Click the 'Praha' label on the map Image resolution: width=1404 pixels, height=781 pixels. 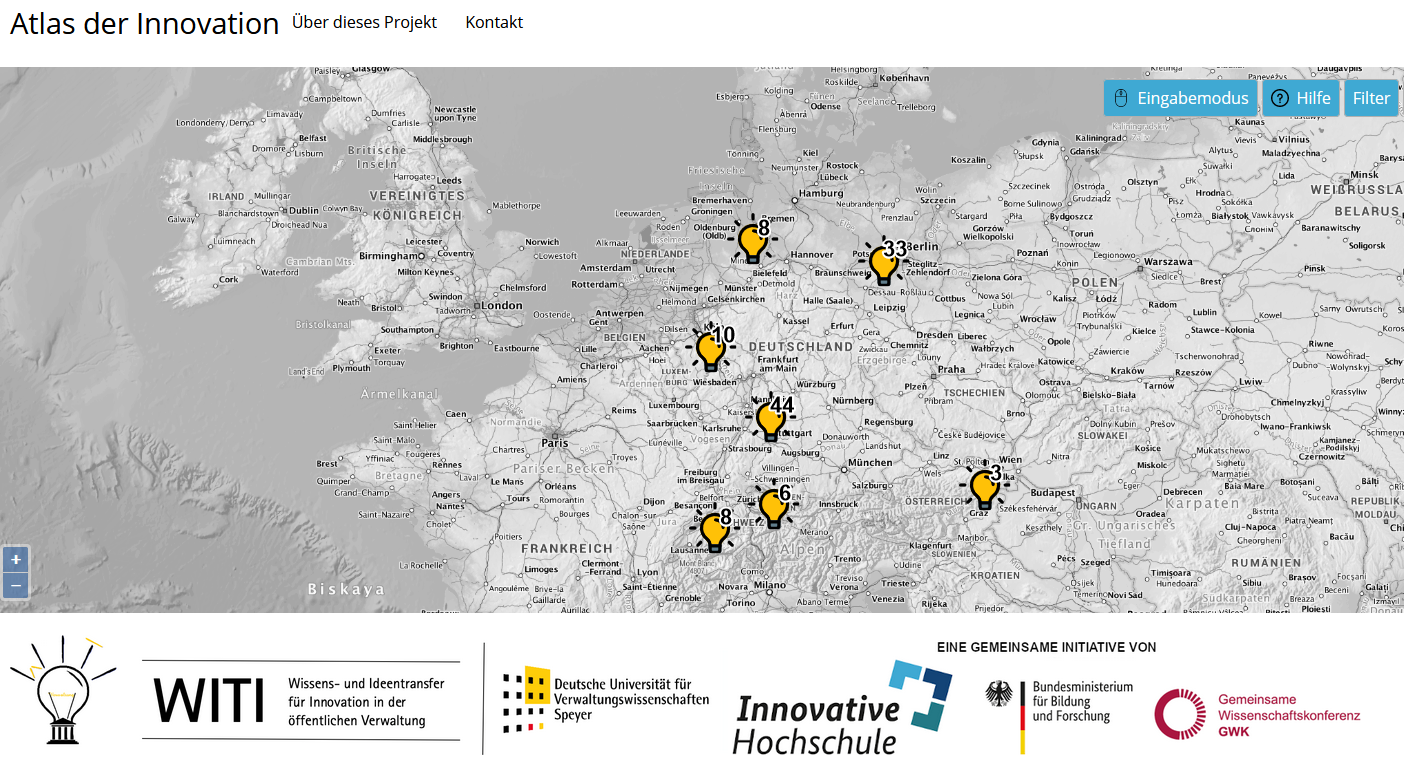pyautogui.click(x=952, y=369)
